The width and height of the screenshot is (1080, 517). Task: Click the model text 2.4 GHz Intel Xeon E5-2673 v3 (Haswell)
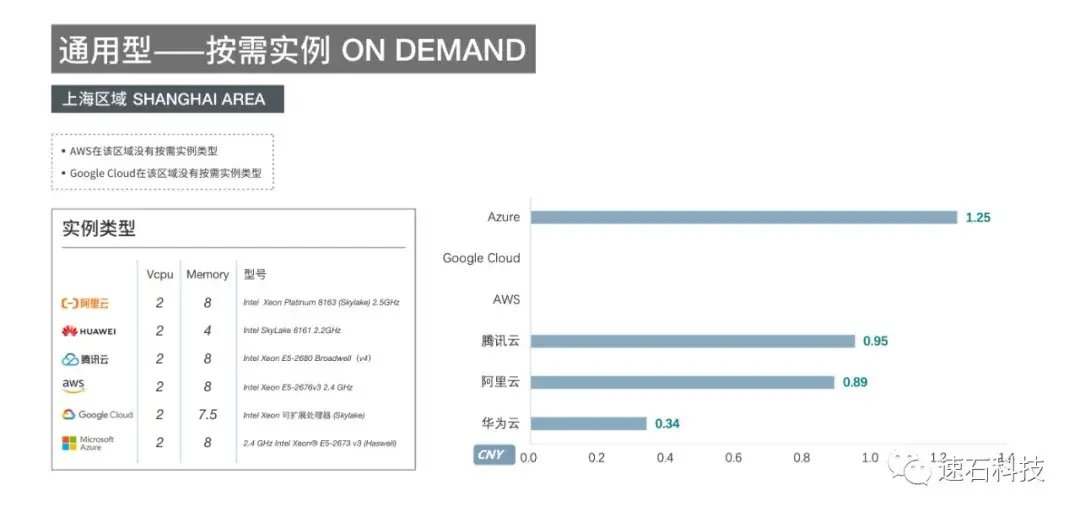pyautogui.click(x=320, y=443)
